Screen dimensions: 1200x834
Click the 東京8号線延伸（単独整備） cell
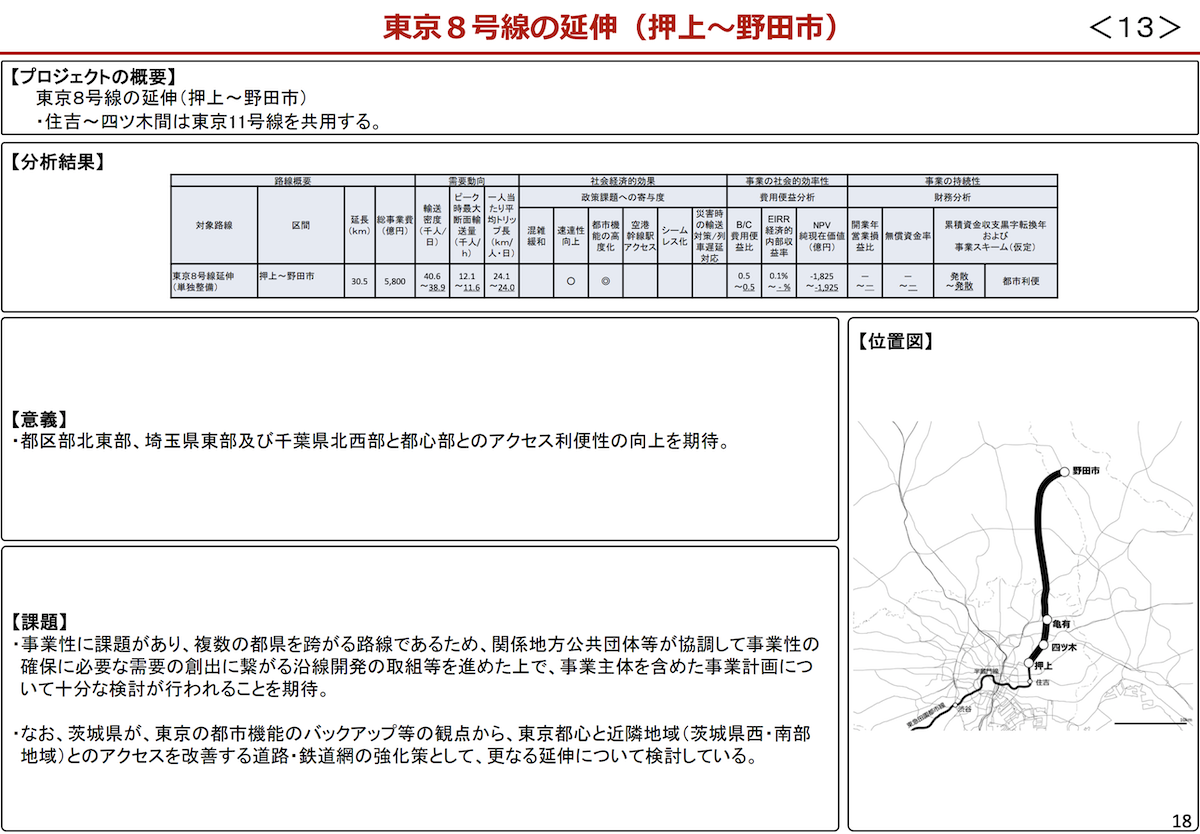(x=214, y=281)
